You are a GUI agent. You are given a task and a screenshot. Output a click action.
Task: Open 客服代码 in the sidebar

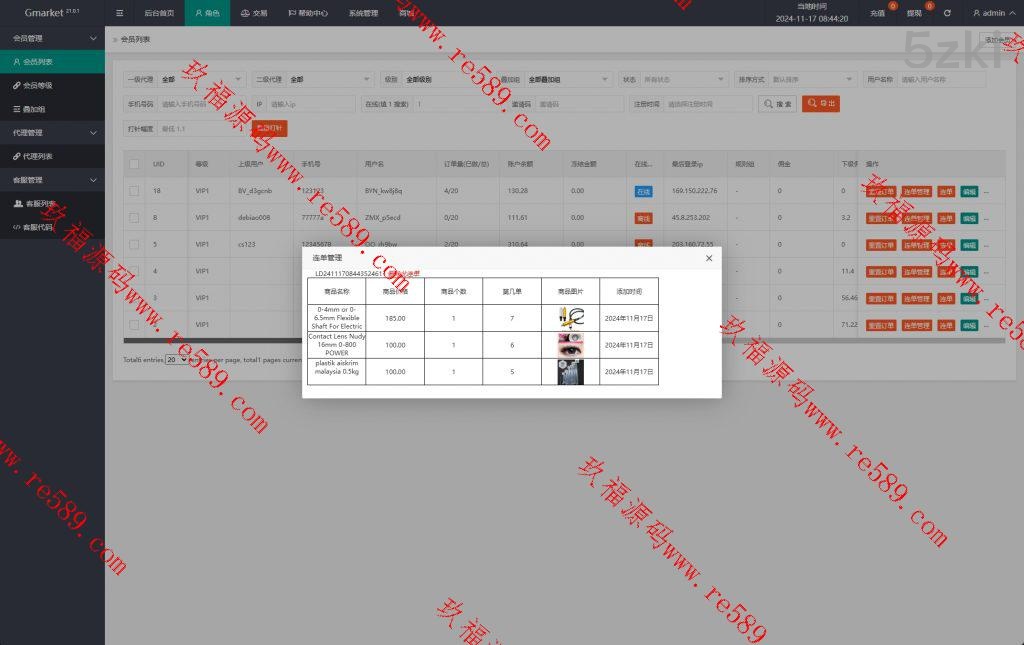click(x=40, y=227)
